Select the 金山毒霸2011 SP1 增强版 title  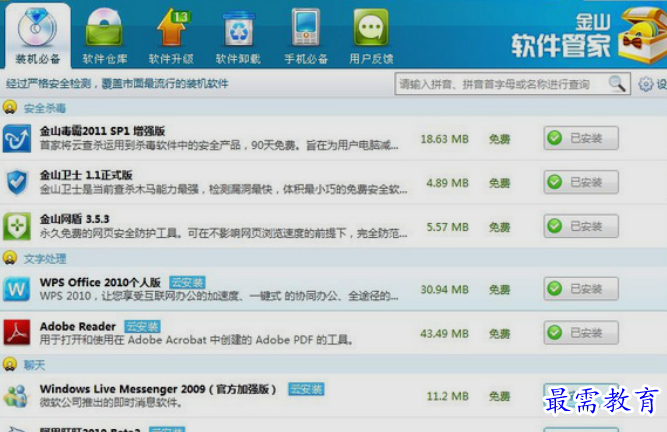click(x=102, y=131)
